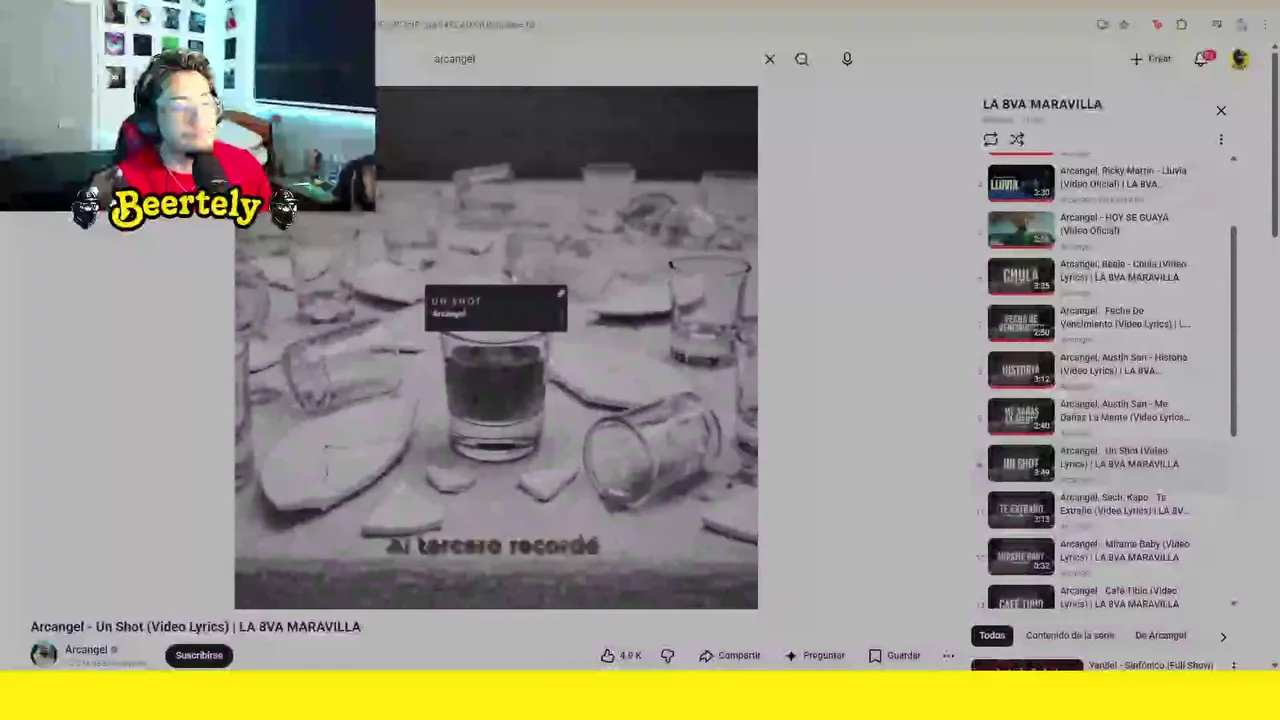The image size is (1280, 720).
Task: Open the notifications bell
Action: (1201, 59)
